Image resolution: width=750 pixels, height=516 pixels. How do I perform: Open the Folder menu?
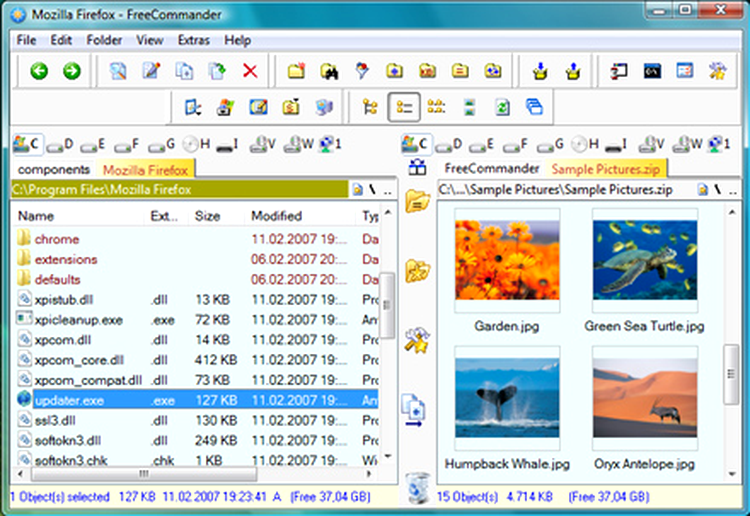point(104,40)
